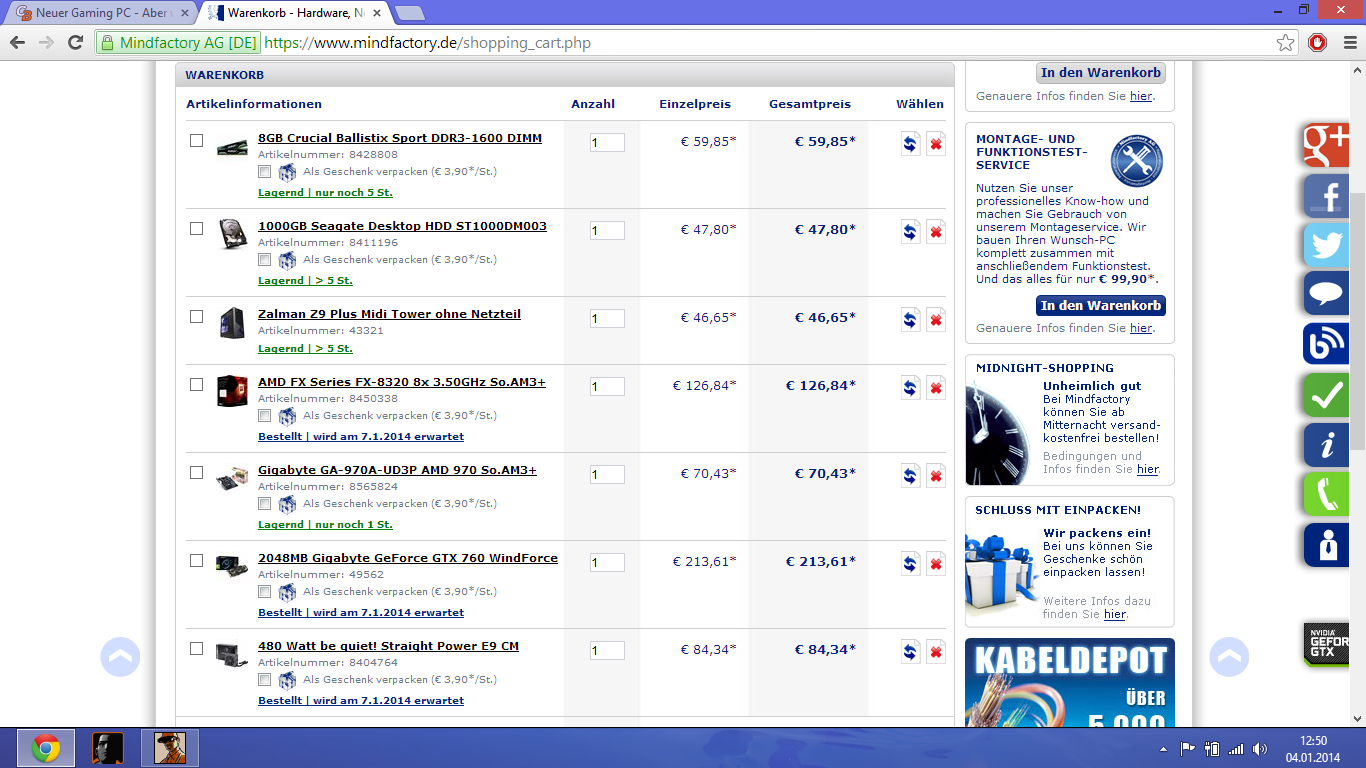Open a new browser tab
Viewport: 1366px width, 768px height.
point(410,13)
